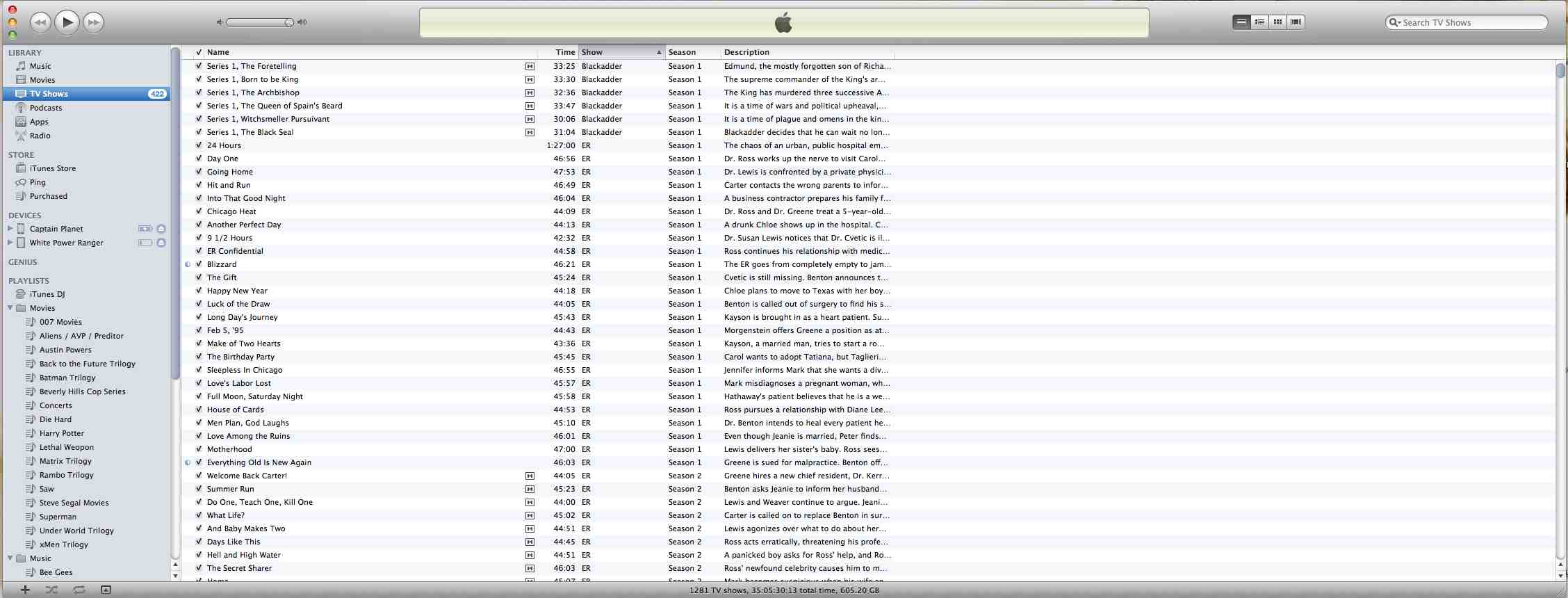This screenshot has width=1568, height=598.
Task: Toggle the check-all column header checkbox
Action: [x=199, y=52]
